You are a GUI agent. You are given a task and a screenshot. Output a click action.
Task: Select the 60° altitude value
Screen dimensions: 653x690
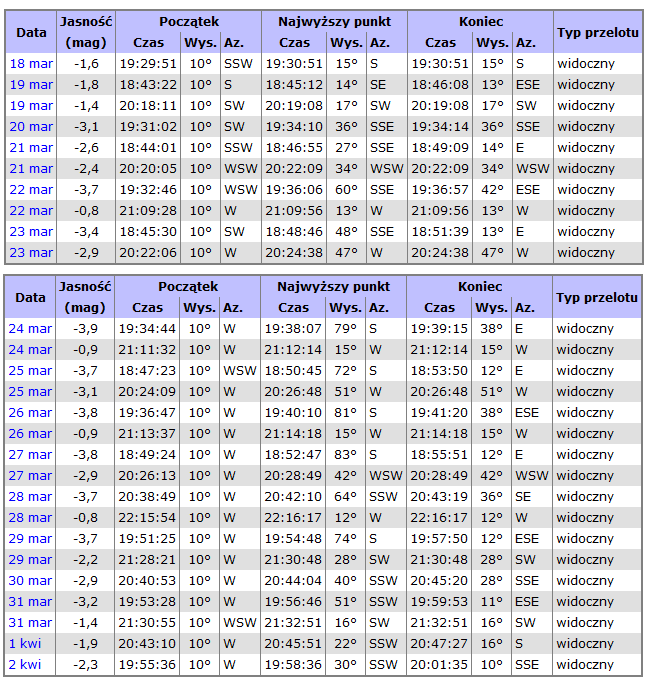[346, 190]
